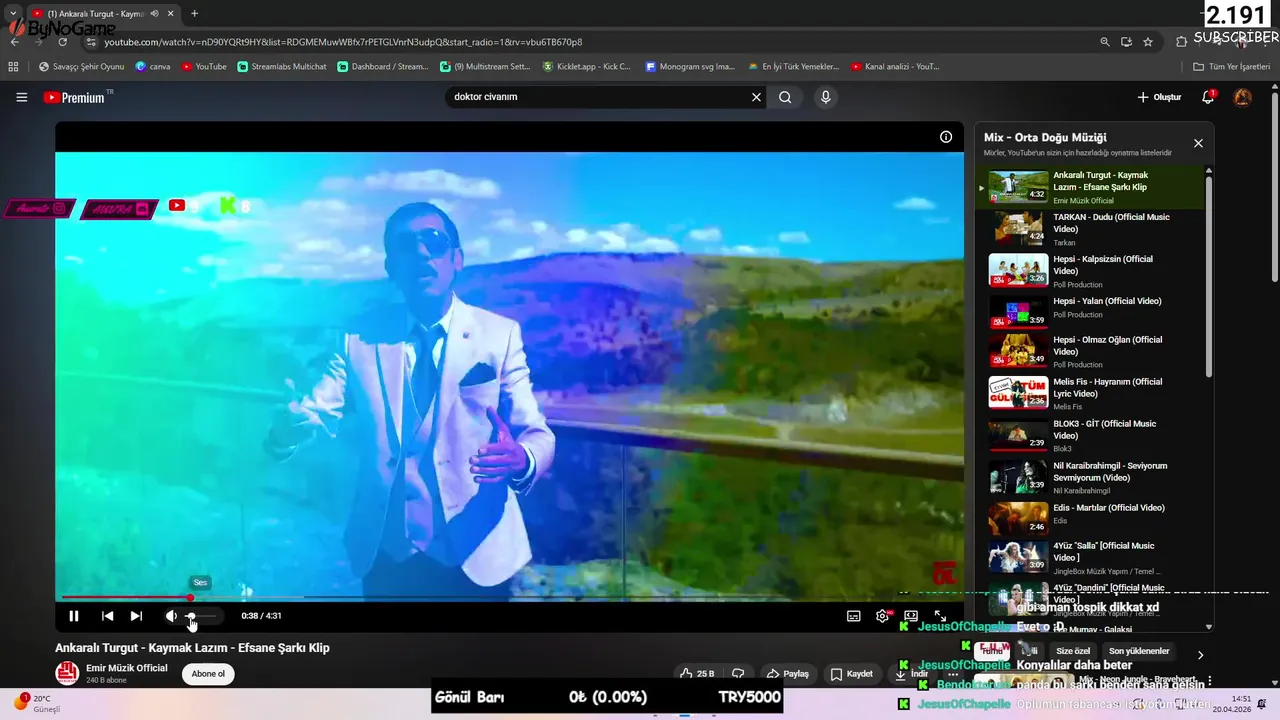Pause the video
The height and width of the screenshot is (720, 1280).
[x=73, y=616]
